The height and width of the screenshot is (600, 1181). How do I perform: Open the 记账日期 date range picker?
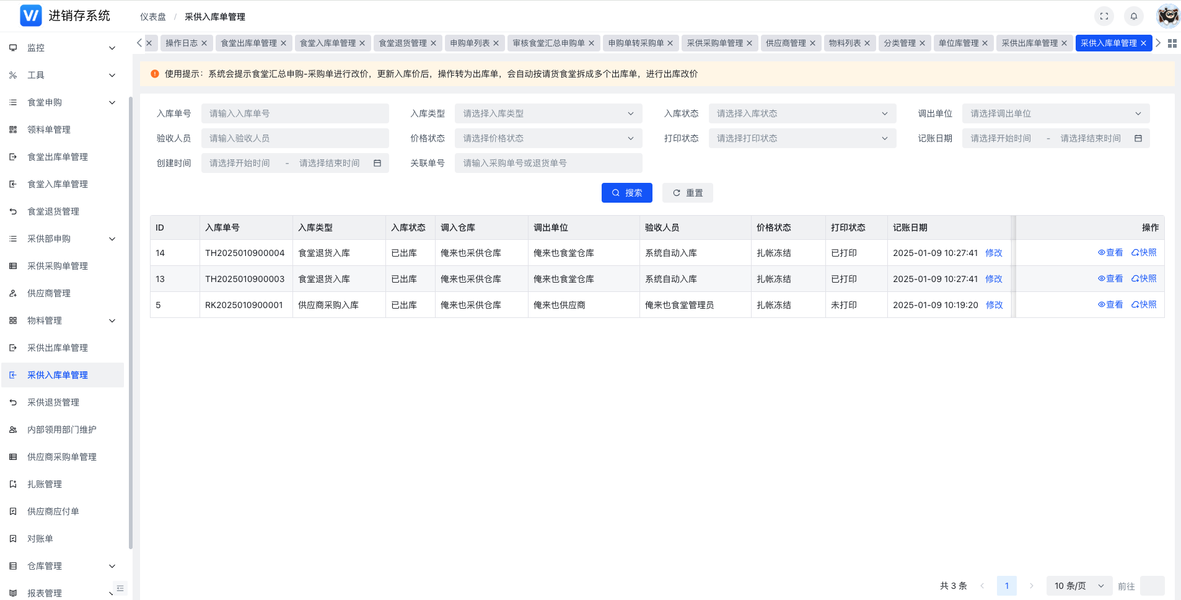(1056, 139)
